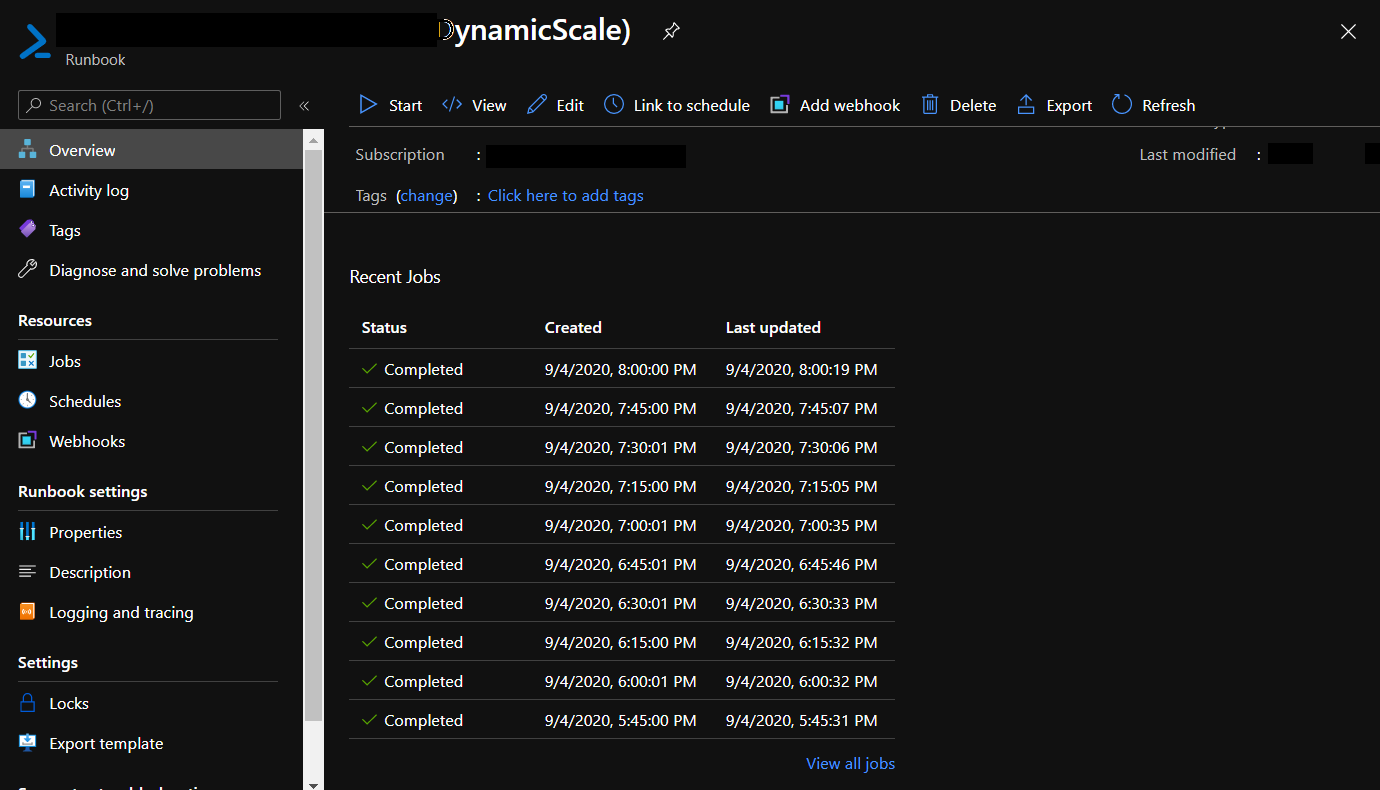Click the Add webhook icon
Viewport: 1380px width, 790px height.
pos(780,105)
